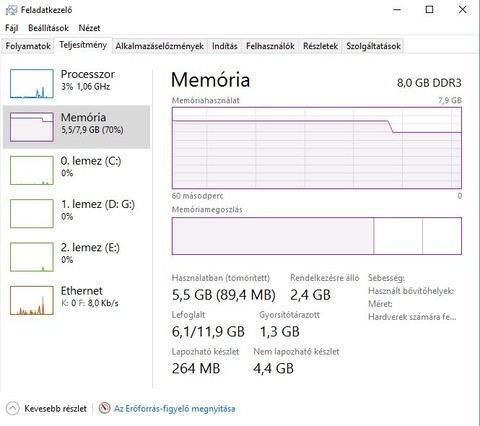Open the Fájl menu

(12, 28)
